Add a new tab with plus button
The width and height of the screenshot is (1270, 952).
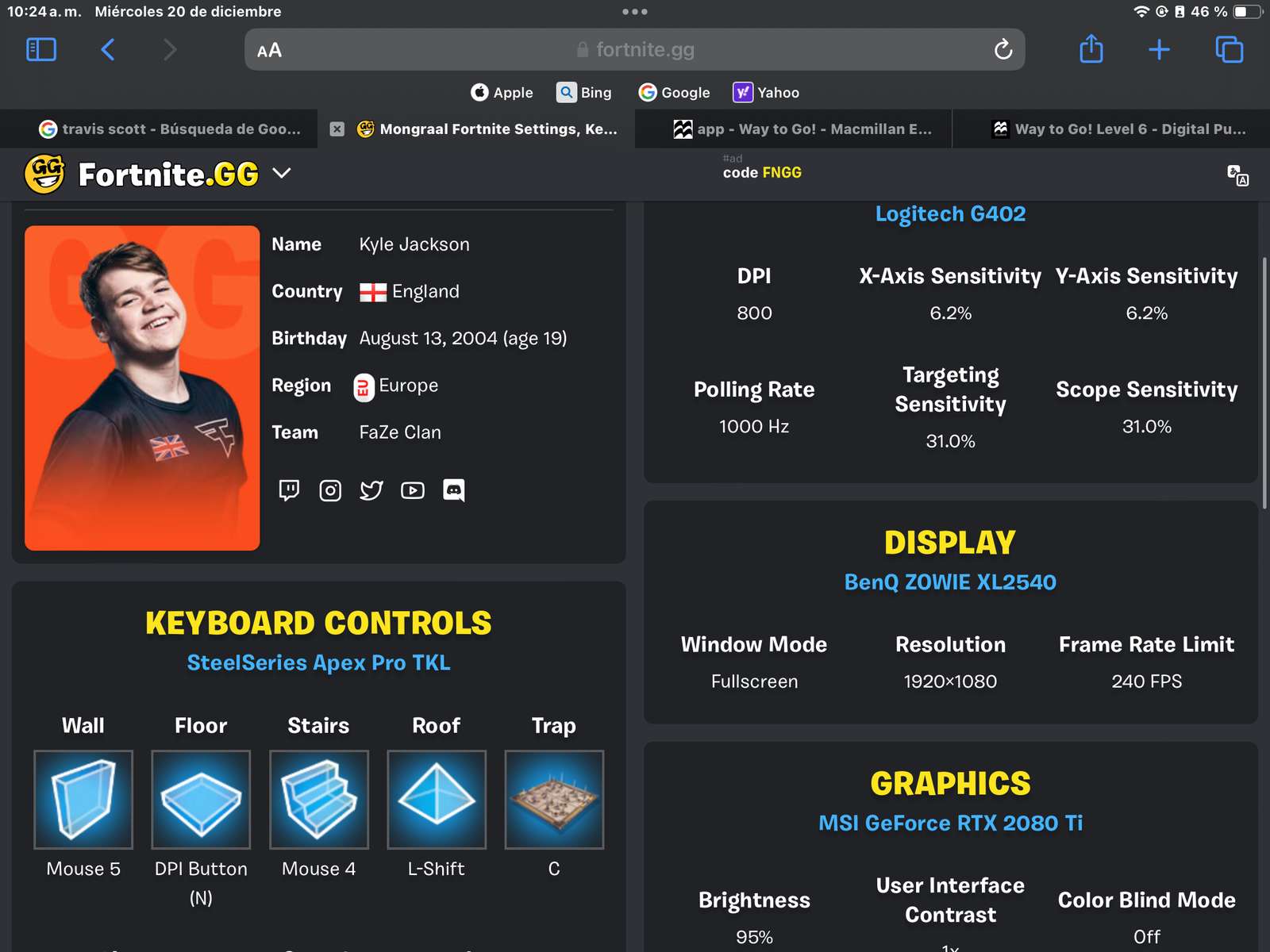pyautogui.click(x=1159, y=50)
